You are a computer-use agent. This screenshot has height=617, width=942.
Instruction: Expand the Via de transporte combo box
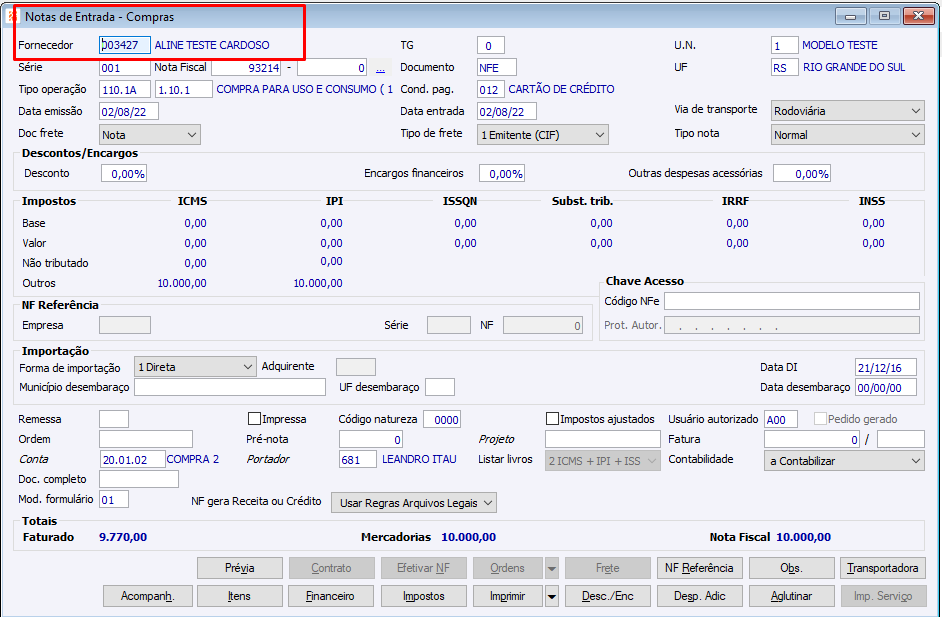click(x=847, y=111)
